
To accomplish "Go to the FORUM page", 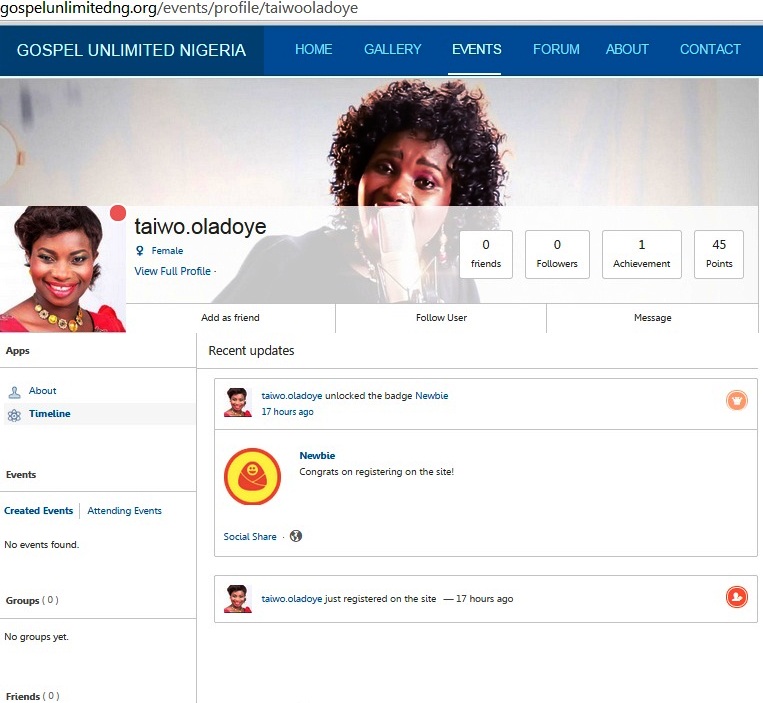I will click(x=556, y=49).
